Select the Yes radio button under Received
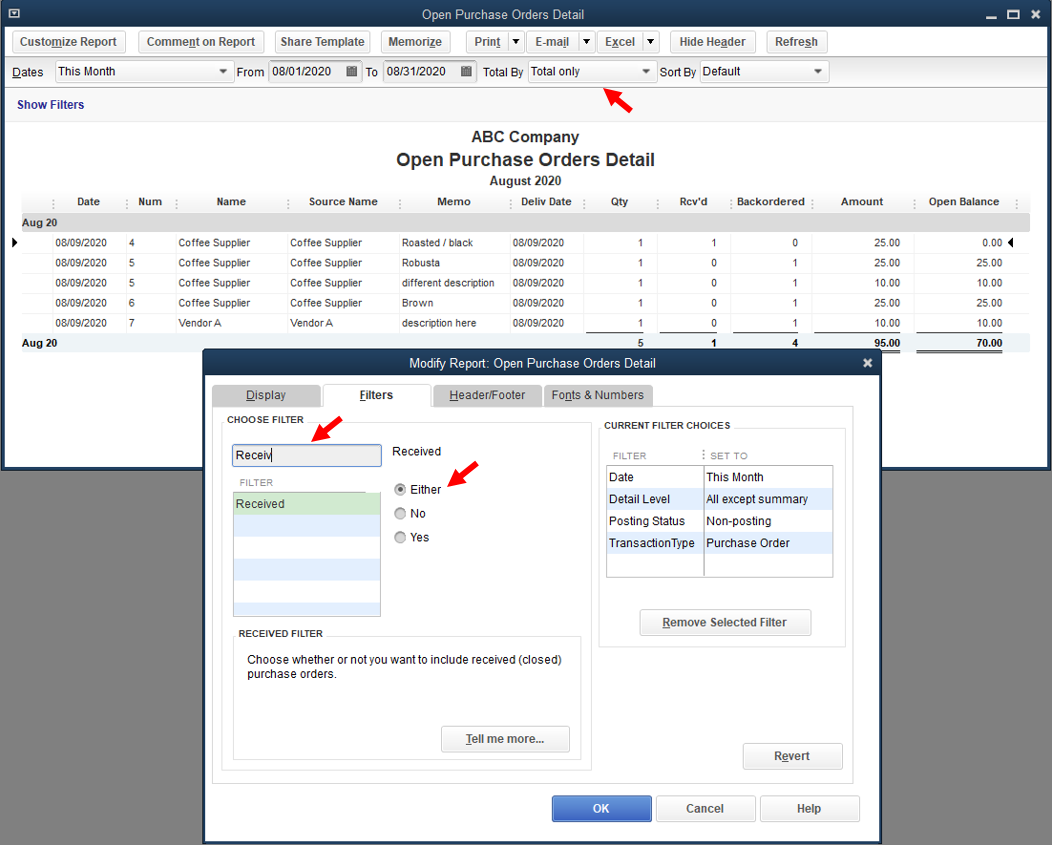The image size is (1052, 845). coord(399,537)
